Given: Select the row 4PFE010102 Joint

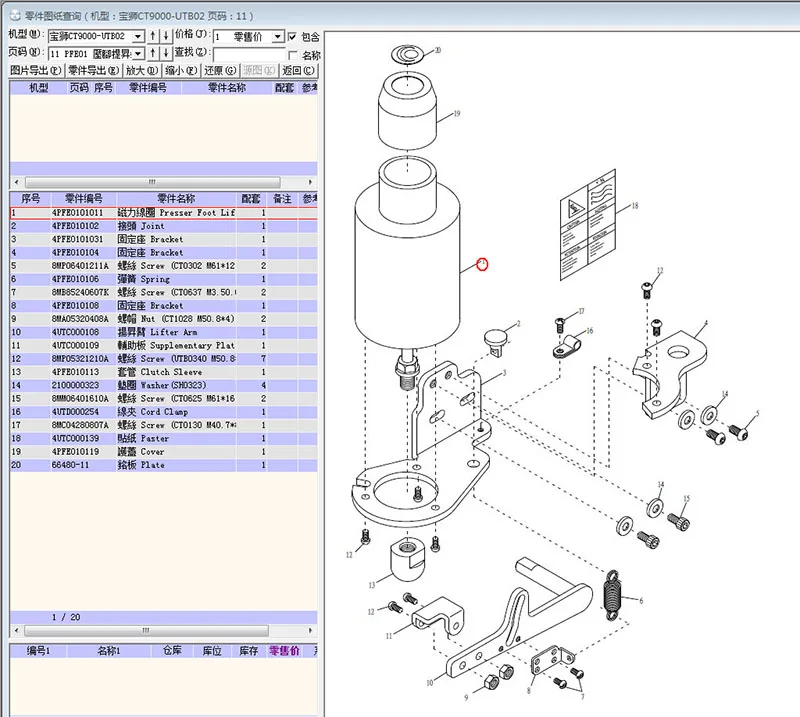Looking at the screenshot, I should click(x=163, y=226).
